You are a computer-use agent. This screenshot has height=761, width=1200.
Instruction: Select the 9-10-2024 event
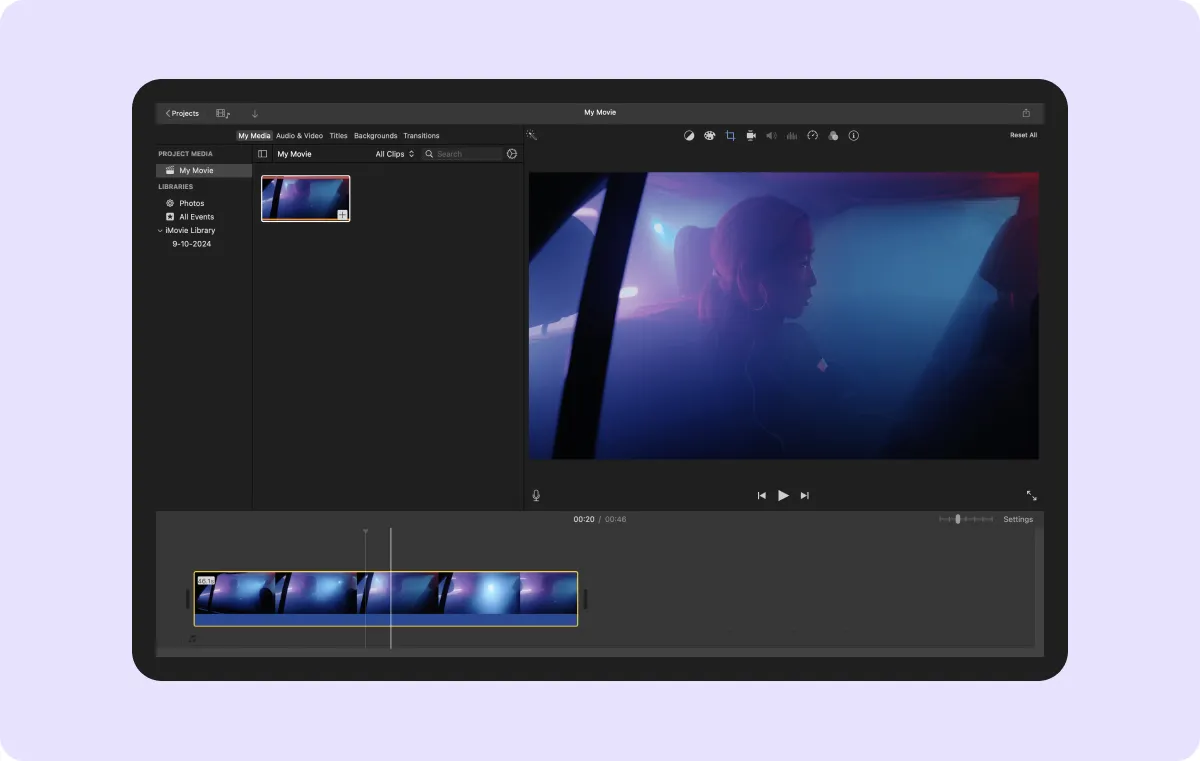pyautogui.click(x=192, y=244)
